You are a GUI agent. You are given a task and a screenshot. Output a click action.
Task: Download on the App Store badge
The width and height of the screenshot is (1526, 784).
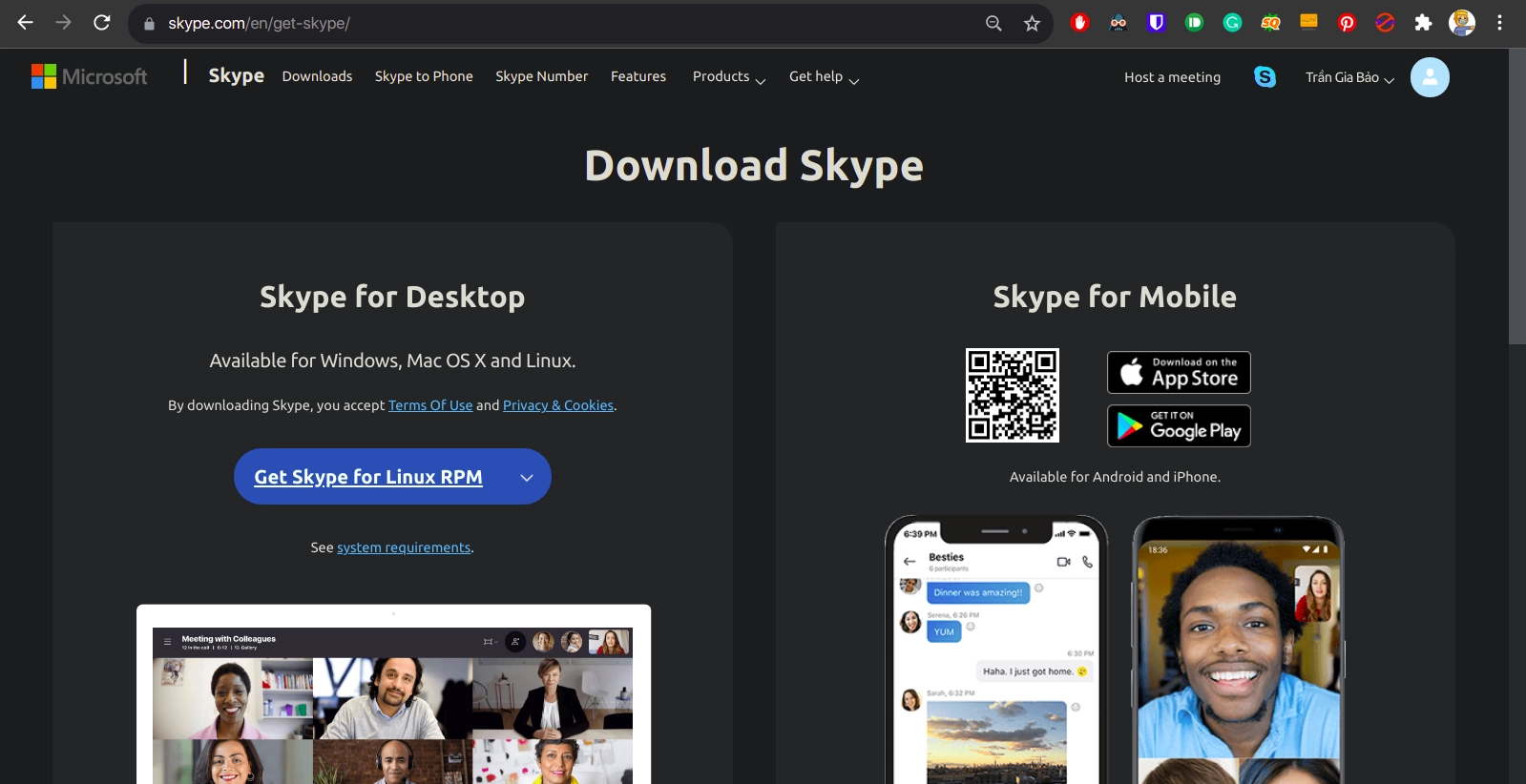coord(1179,372)
